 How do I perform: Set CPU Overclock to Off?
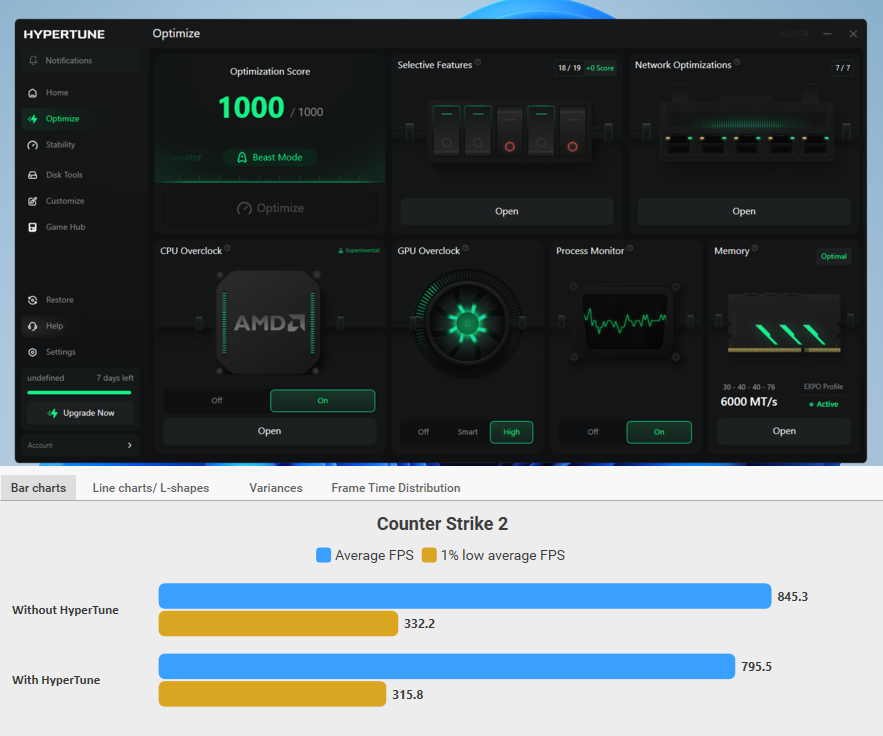click(217, 401)
